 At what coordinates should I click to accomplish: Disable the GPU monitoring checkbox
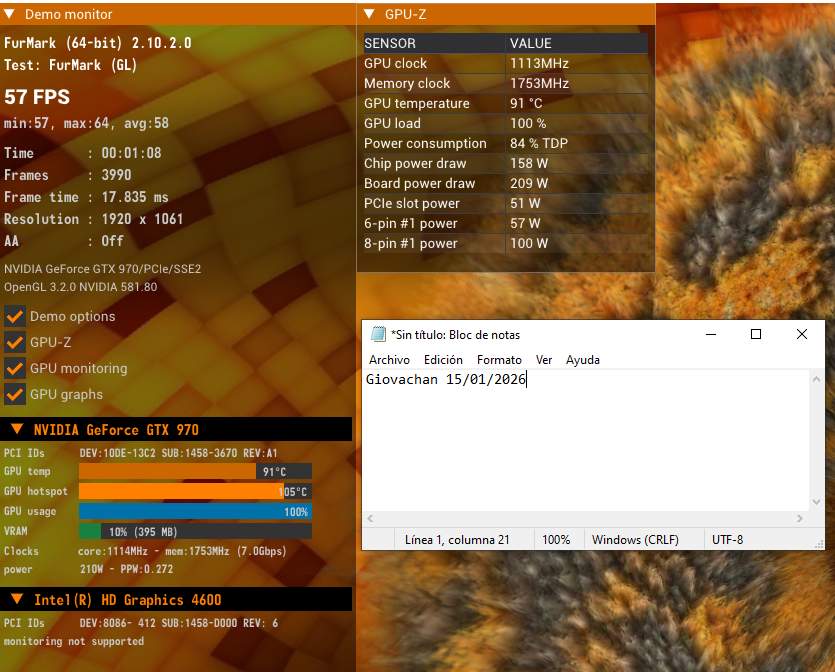coord(14,368)
